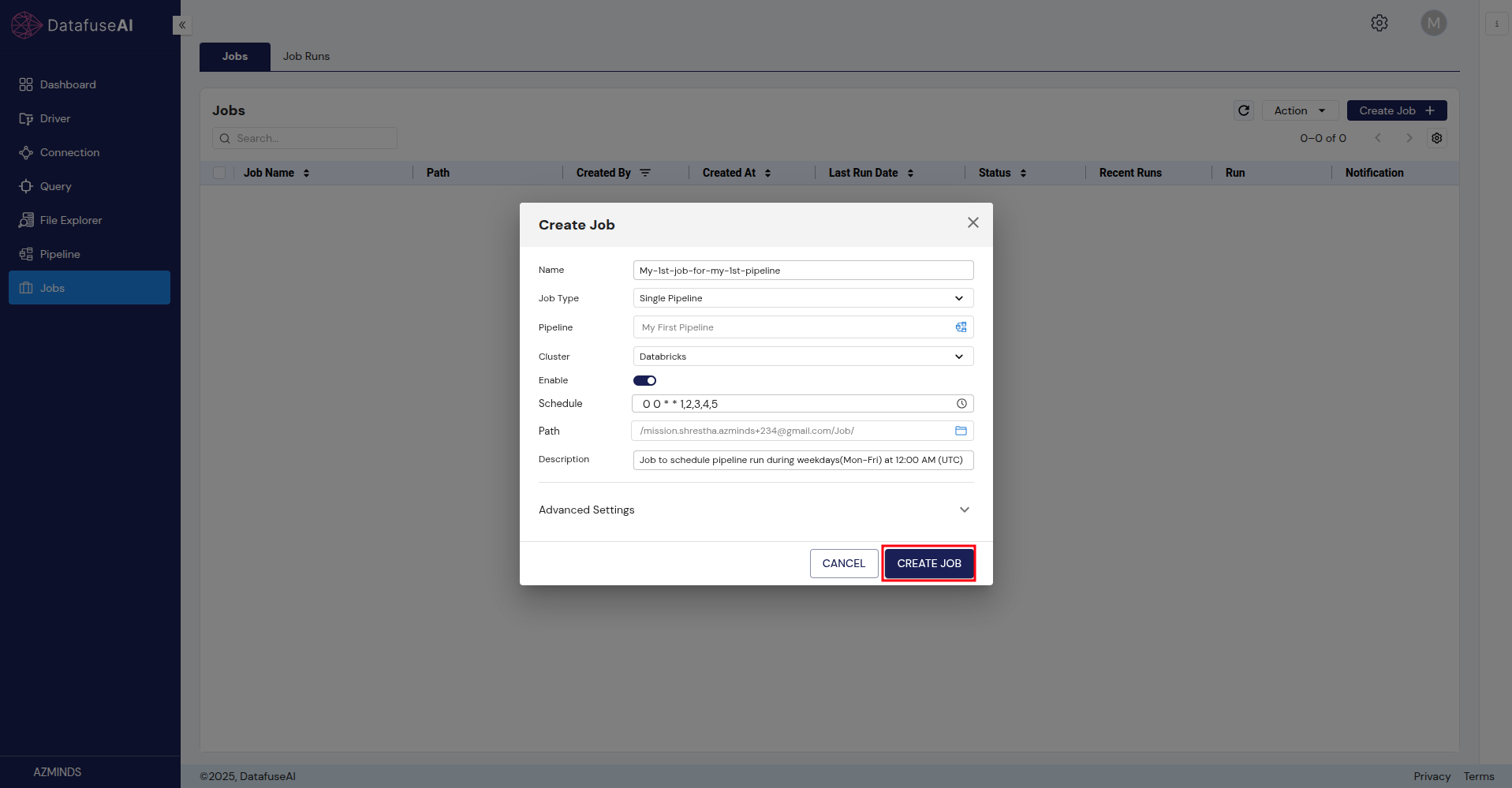Screen dimensions: 1512x788
Task: Open the Privacy link
Action: tap(1431, 776)
